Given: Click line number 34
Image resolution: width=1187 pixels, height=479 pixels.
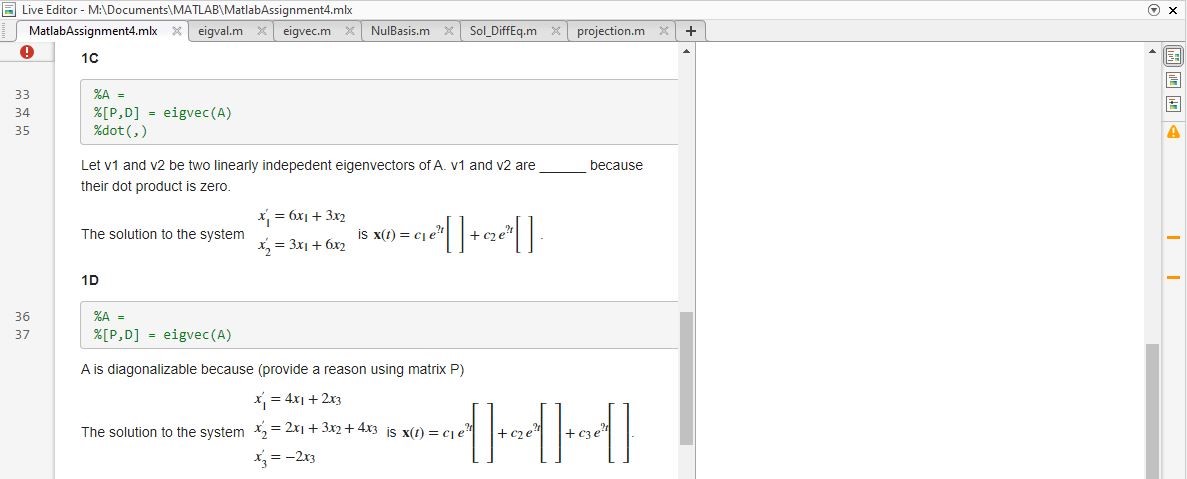Looking at the screenshot, I should 23,113.
